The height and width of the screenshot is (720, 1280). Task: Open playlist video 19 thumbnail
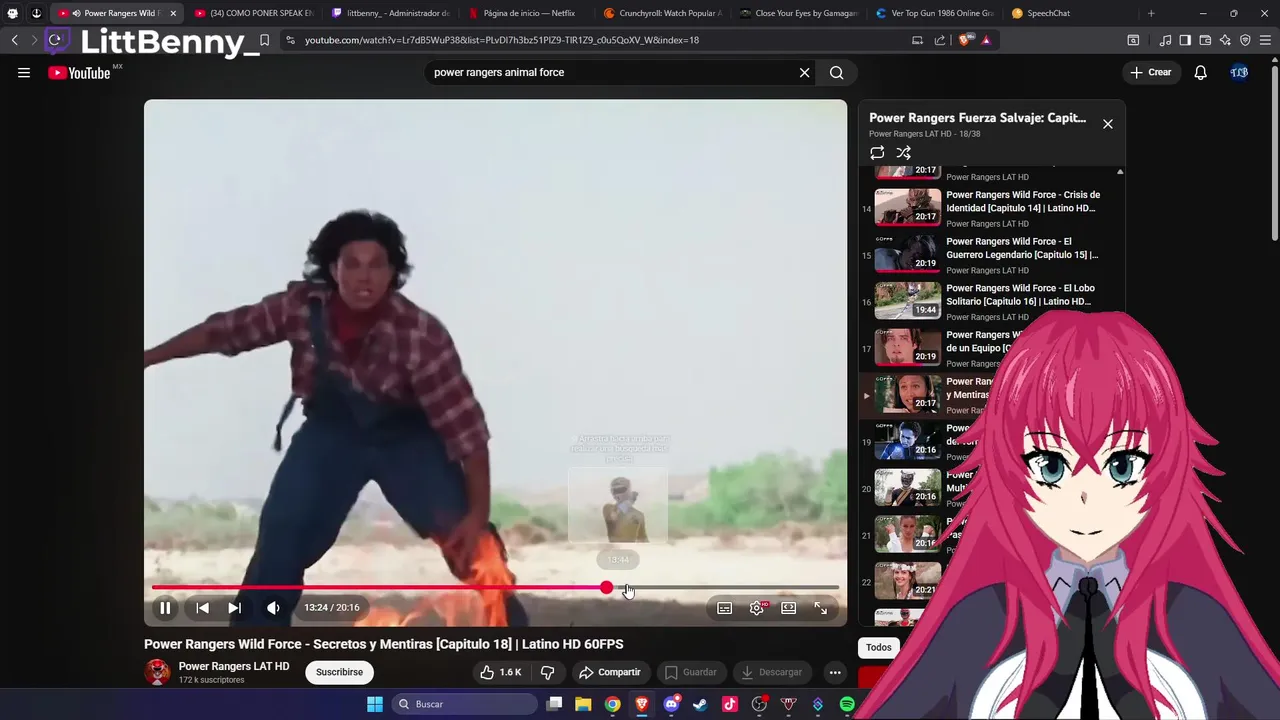(x=908, y=441)
